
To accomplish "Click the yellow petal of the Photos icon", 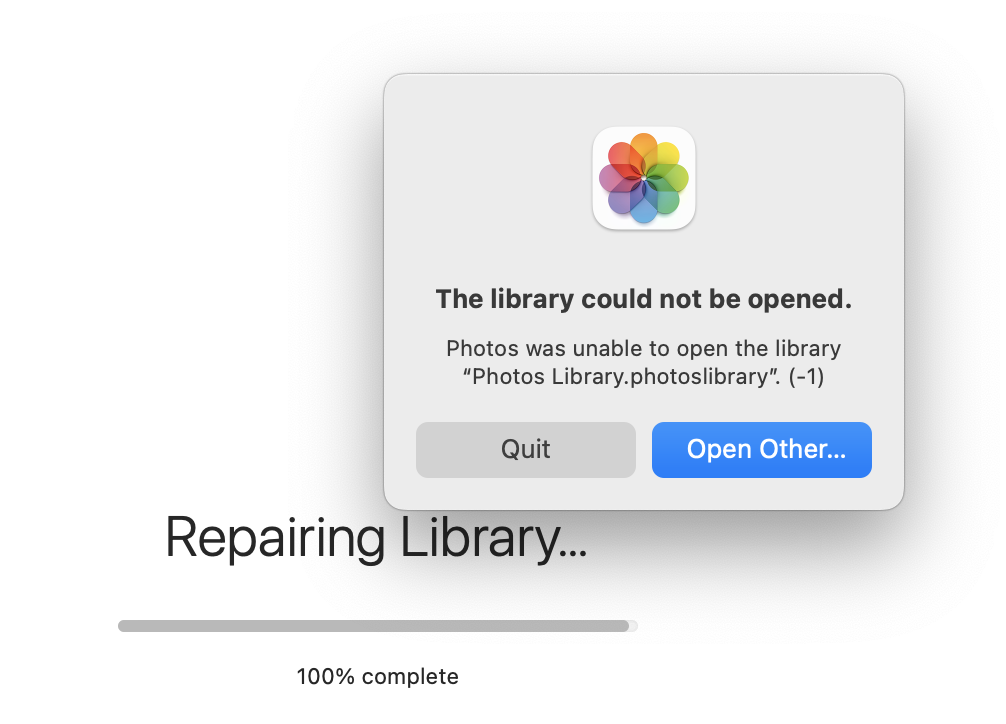I will pyautogui.click(x=670, y=152).
